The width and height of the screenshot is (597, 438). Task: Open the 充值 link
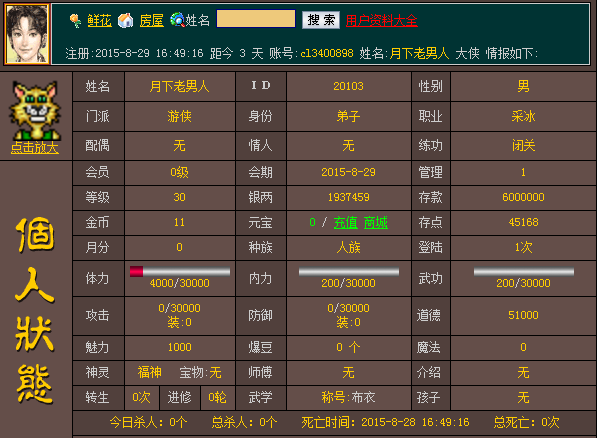click(x=346, y=222)
